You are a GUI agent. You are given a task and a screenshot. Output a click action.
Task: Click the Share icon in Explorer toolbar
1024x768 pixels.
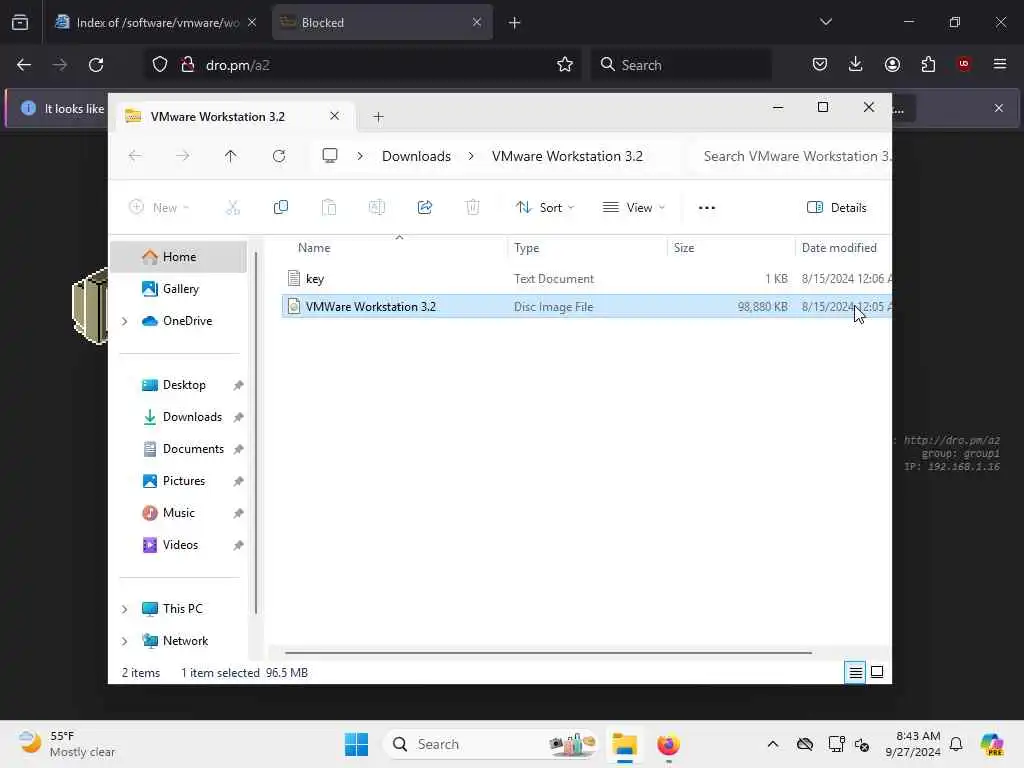click(424, 208)
